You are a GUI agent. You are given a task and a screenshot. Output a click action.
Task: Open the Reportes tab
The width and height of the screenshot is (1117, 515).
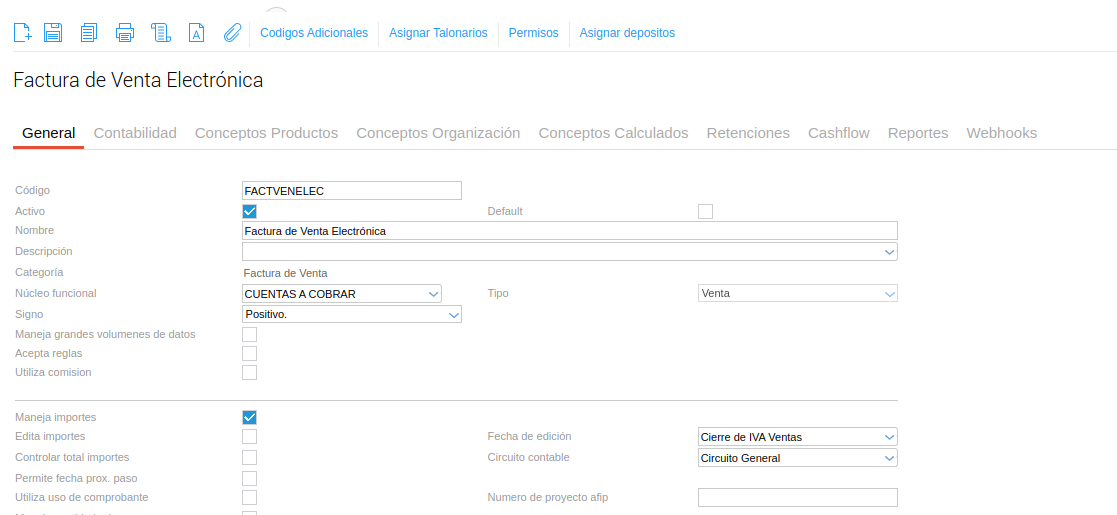pos(918,132)
